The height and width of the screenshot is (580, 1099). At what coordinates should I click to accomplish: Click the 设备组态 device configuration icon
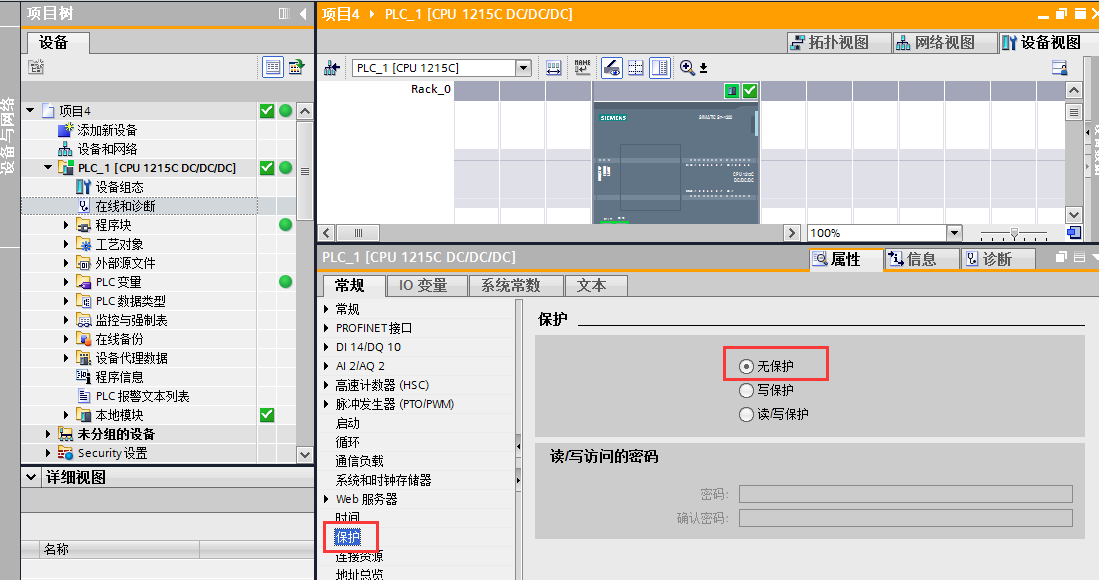[x=83, y=187]
